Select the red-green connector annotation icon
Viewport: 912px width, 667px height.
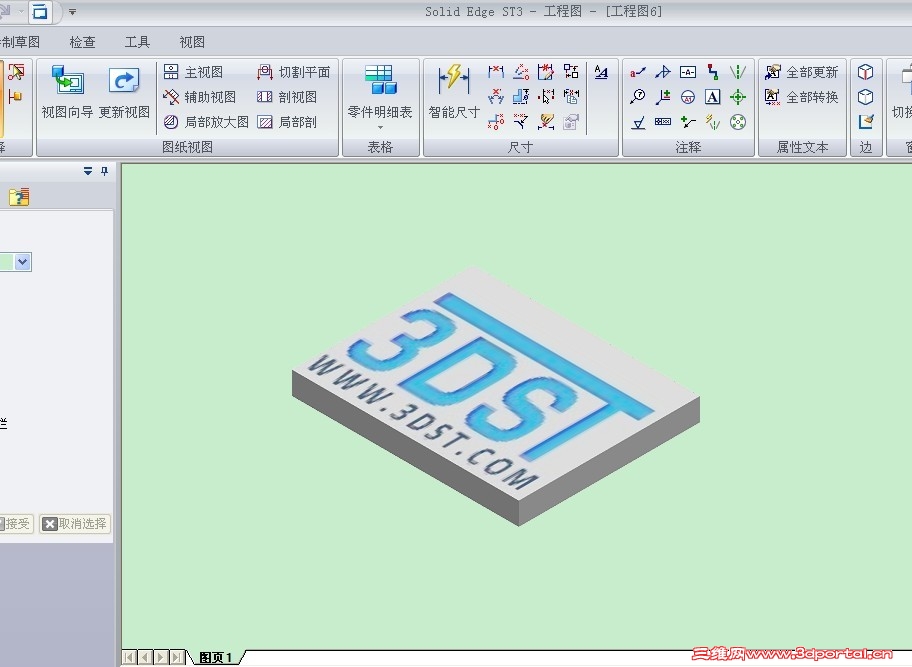click(x=712, y=72)
